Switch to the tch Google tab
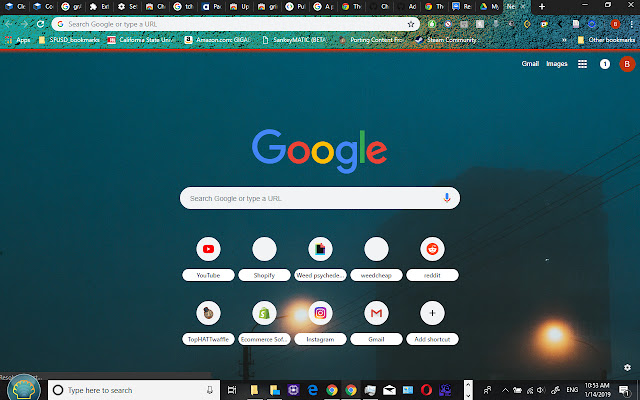This screenshot has height=400, width=640. [183, 7]
